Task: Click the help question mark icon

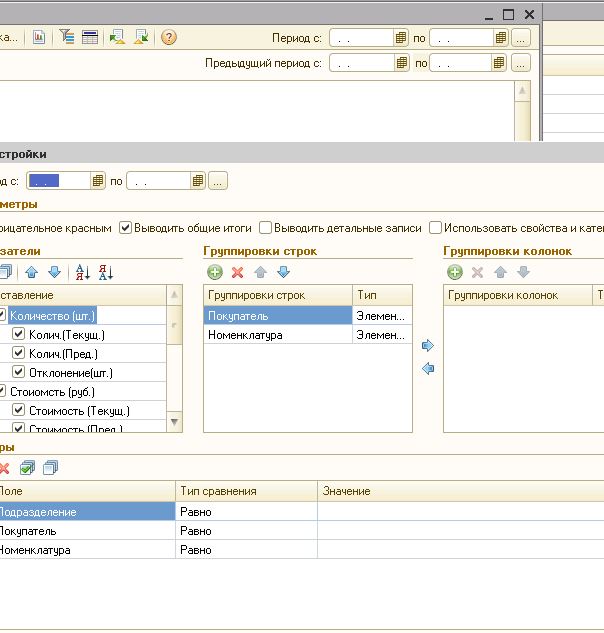Action: [x=168, y=37]
